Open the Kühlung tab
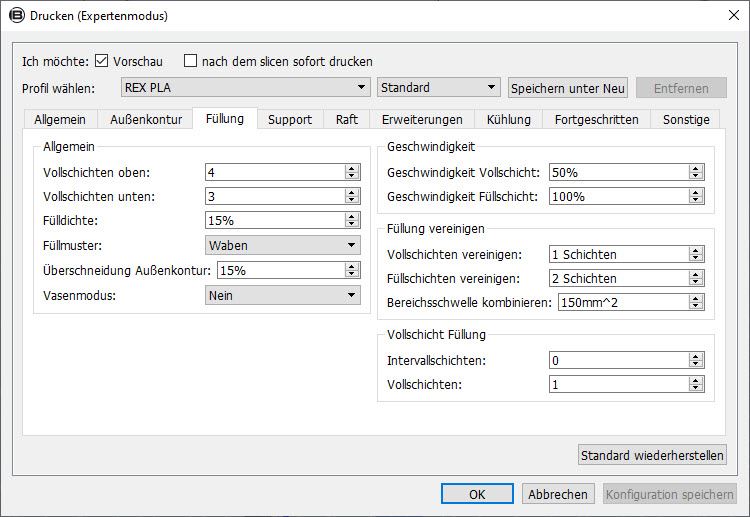This screenshot has width=750, height=517. click(x=508, y=120)
